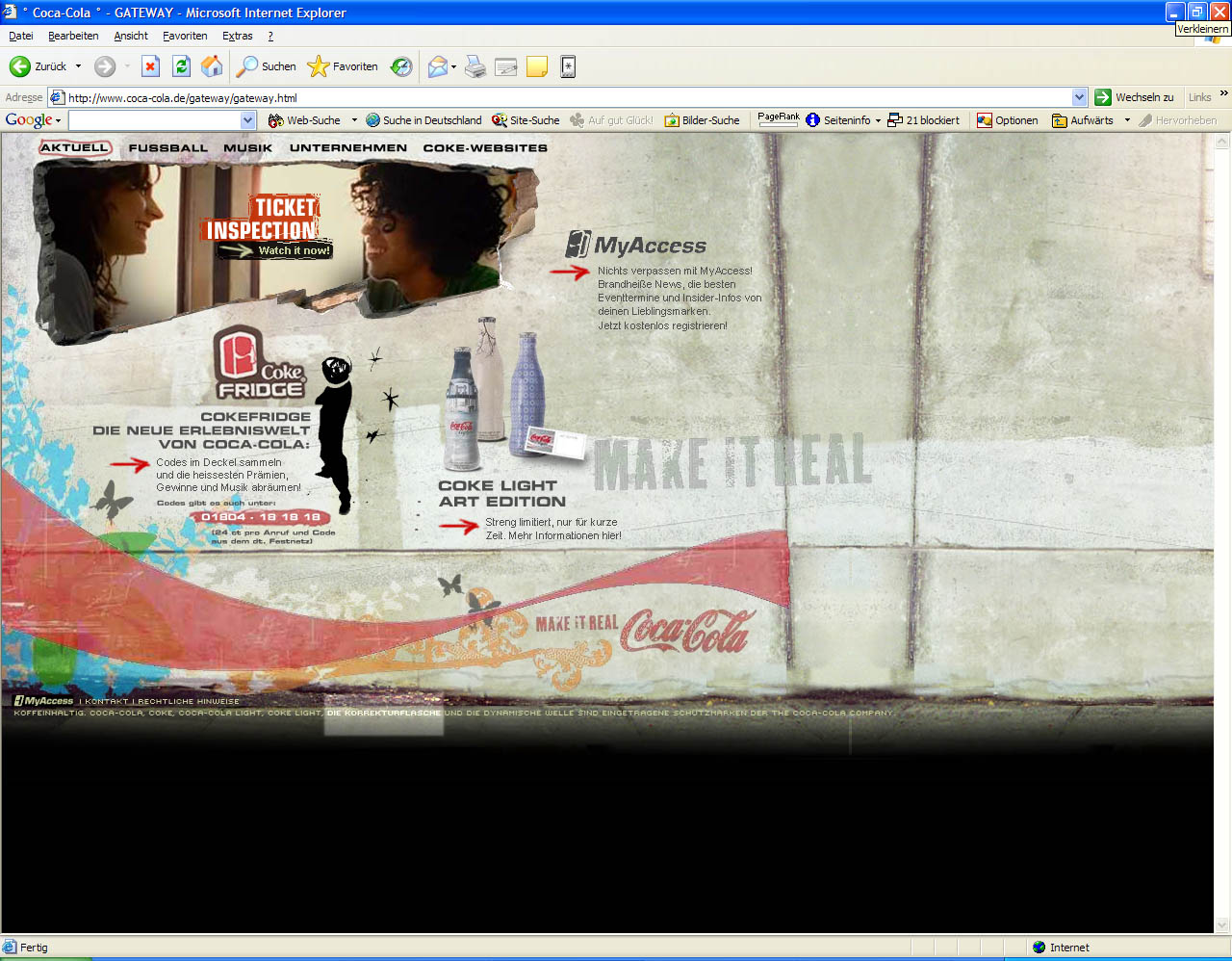This screenshot has width=1232, height=961.
Task: Go to the Home page icon
Action: point(212,66)
